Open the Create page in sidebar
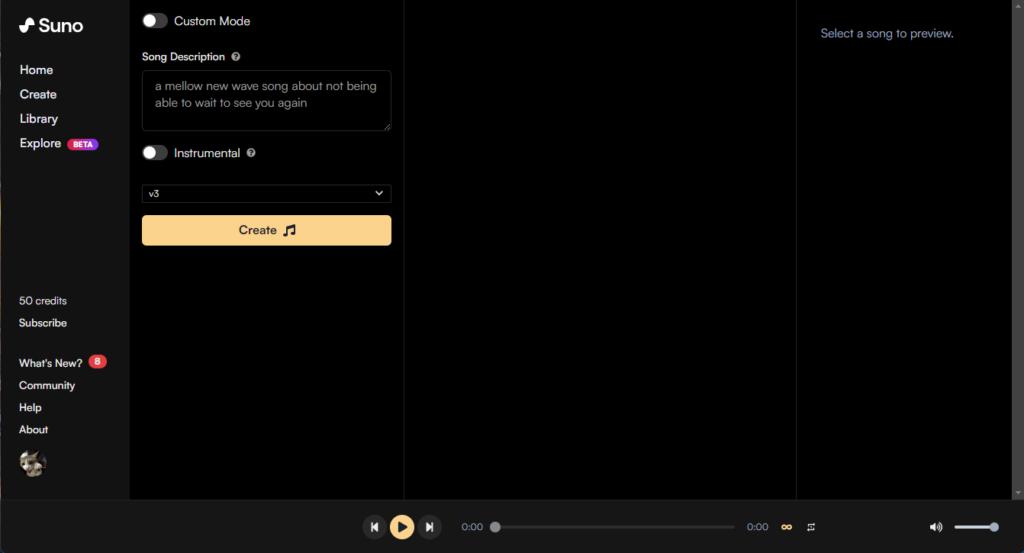Image resolution: width=1024 pixels, height=553 pixels. 38,94
